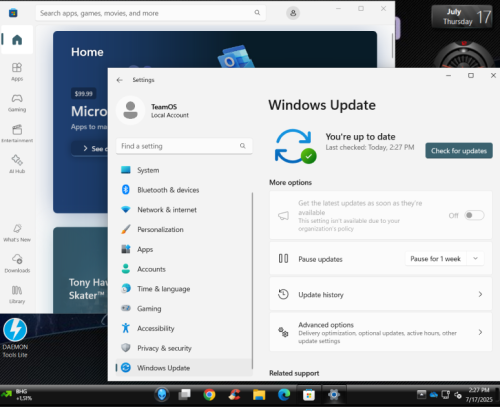Click the Microsoft Store search magnifier icon
Image resolution: width=500 pixels, height=407 pixels.
pos(257,13)
